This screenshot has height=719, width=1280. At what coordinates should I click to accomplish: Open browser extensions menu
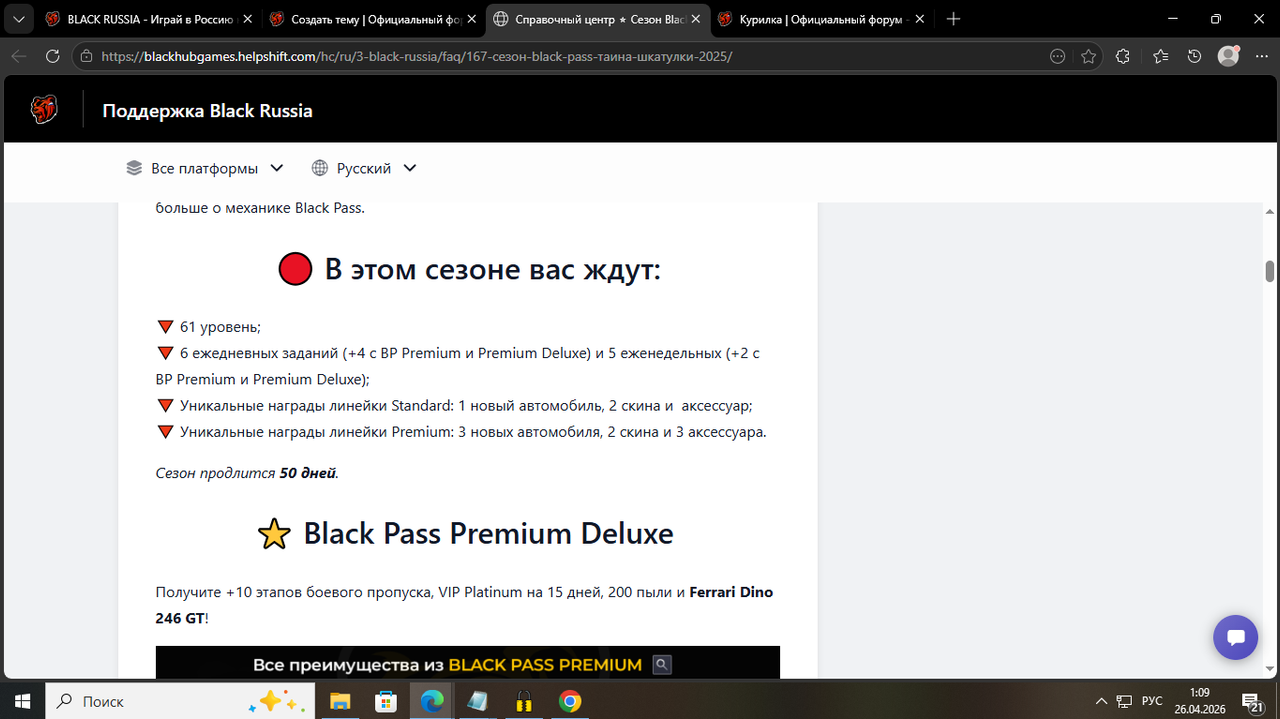tap(1123, 57)
